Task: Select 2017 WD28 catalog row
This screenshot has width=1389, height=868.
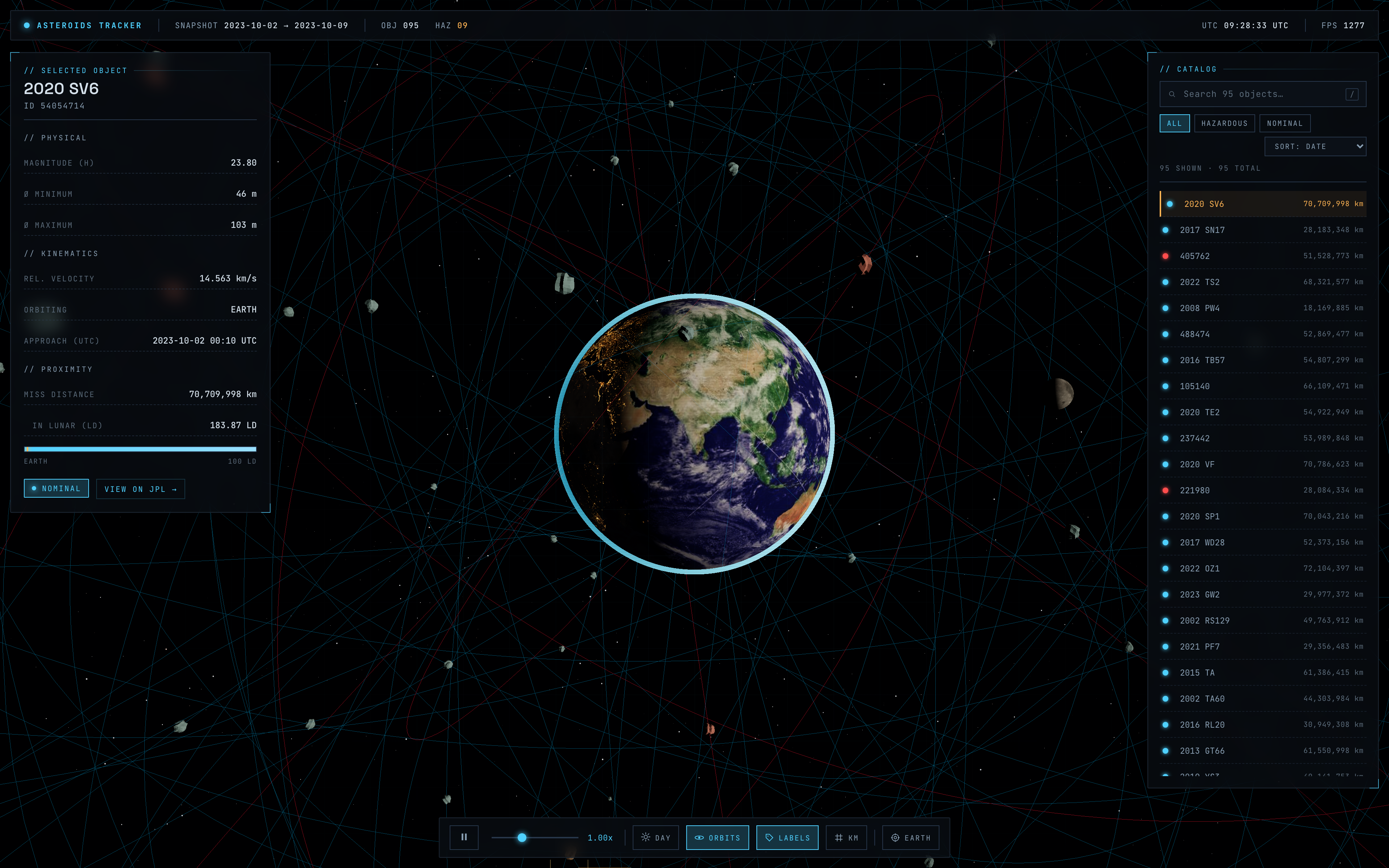Action: tap(1263, 542)
